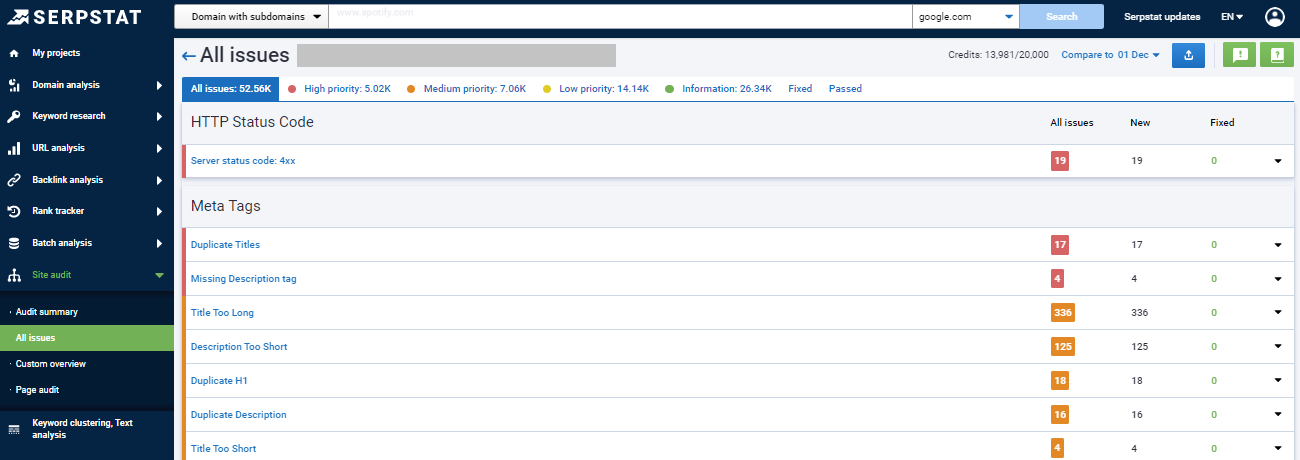This screenshot has width=1300, height=460.
Task: Open Server status code 4xx link
Action: 243,161
